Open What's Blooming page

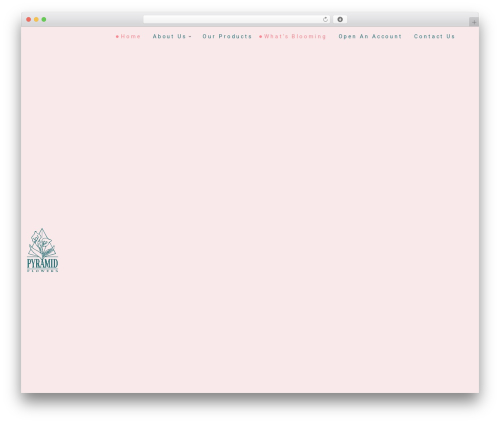295,36
